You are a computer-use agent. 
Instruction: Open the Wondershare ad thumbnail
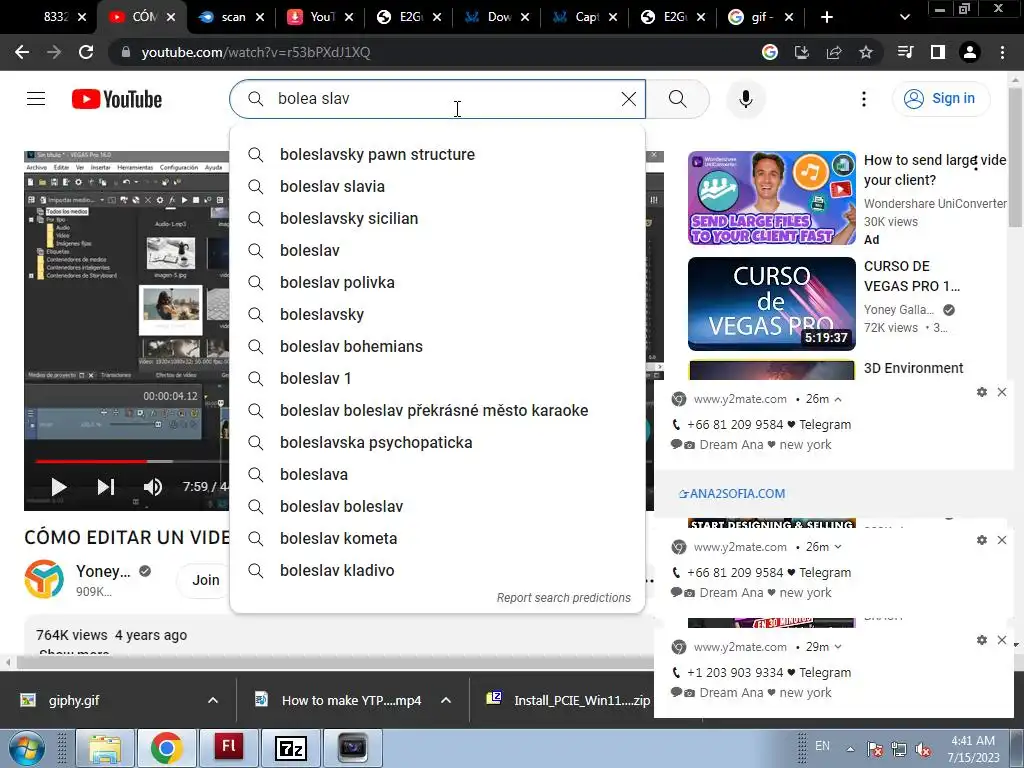click(771, 198)
